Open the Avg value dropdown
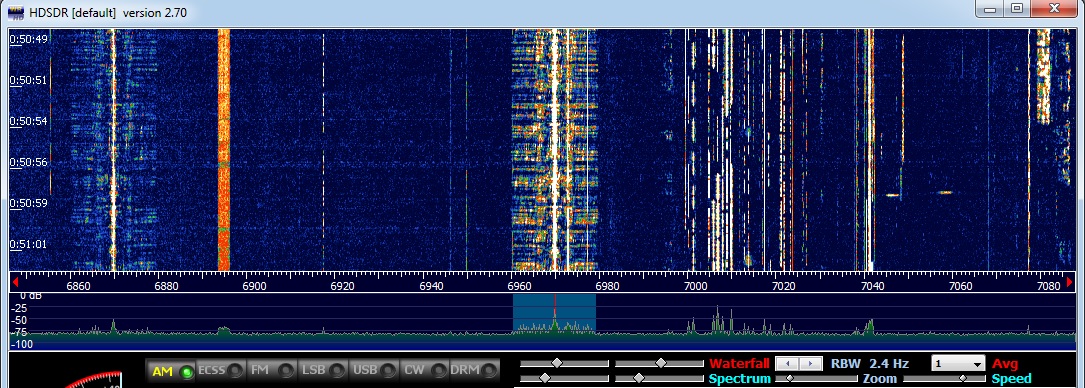1085x388 pixels. click(958, 364)
